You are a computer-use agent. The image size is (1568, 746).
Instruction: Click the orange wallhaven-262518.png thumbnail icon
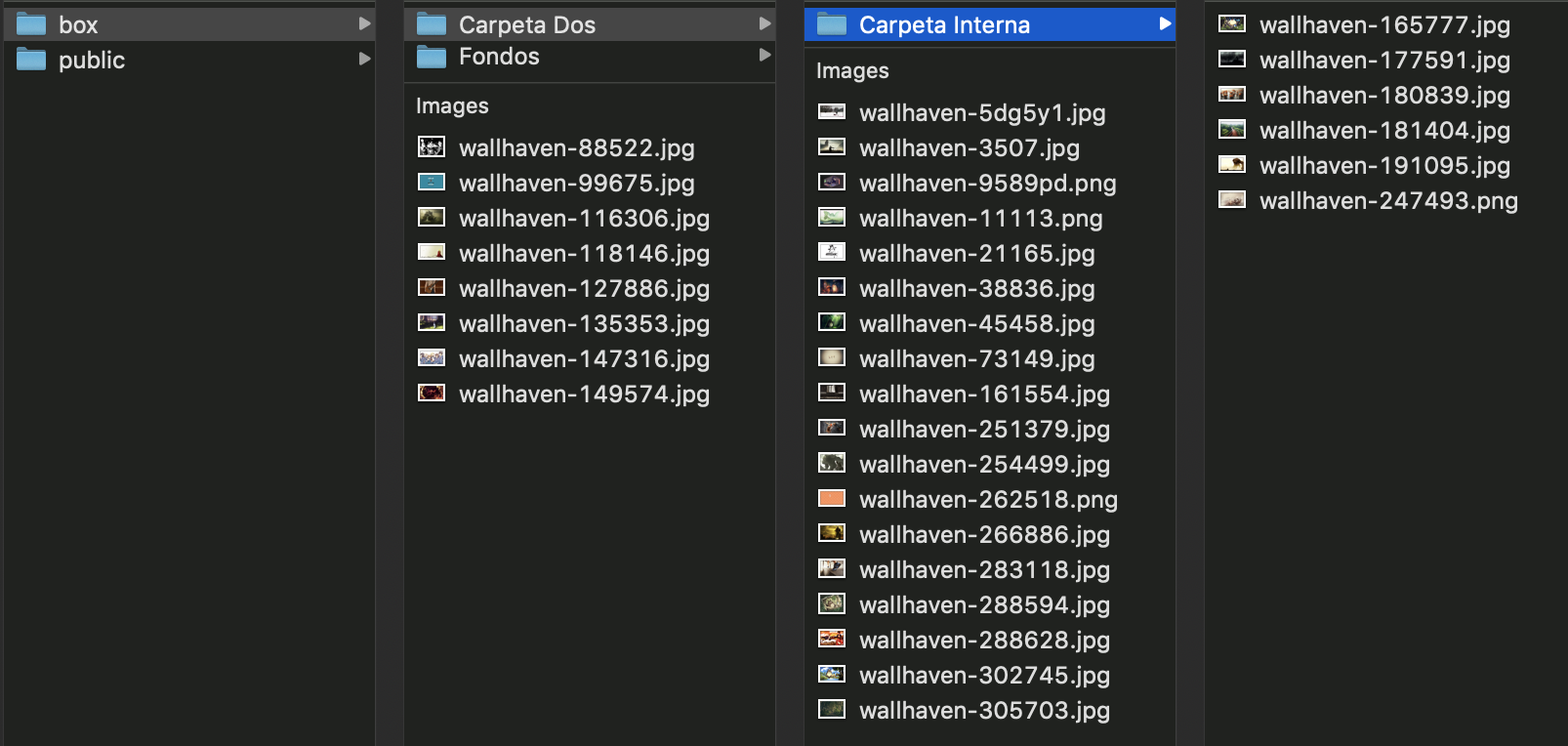coord(832,499)
